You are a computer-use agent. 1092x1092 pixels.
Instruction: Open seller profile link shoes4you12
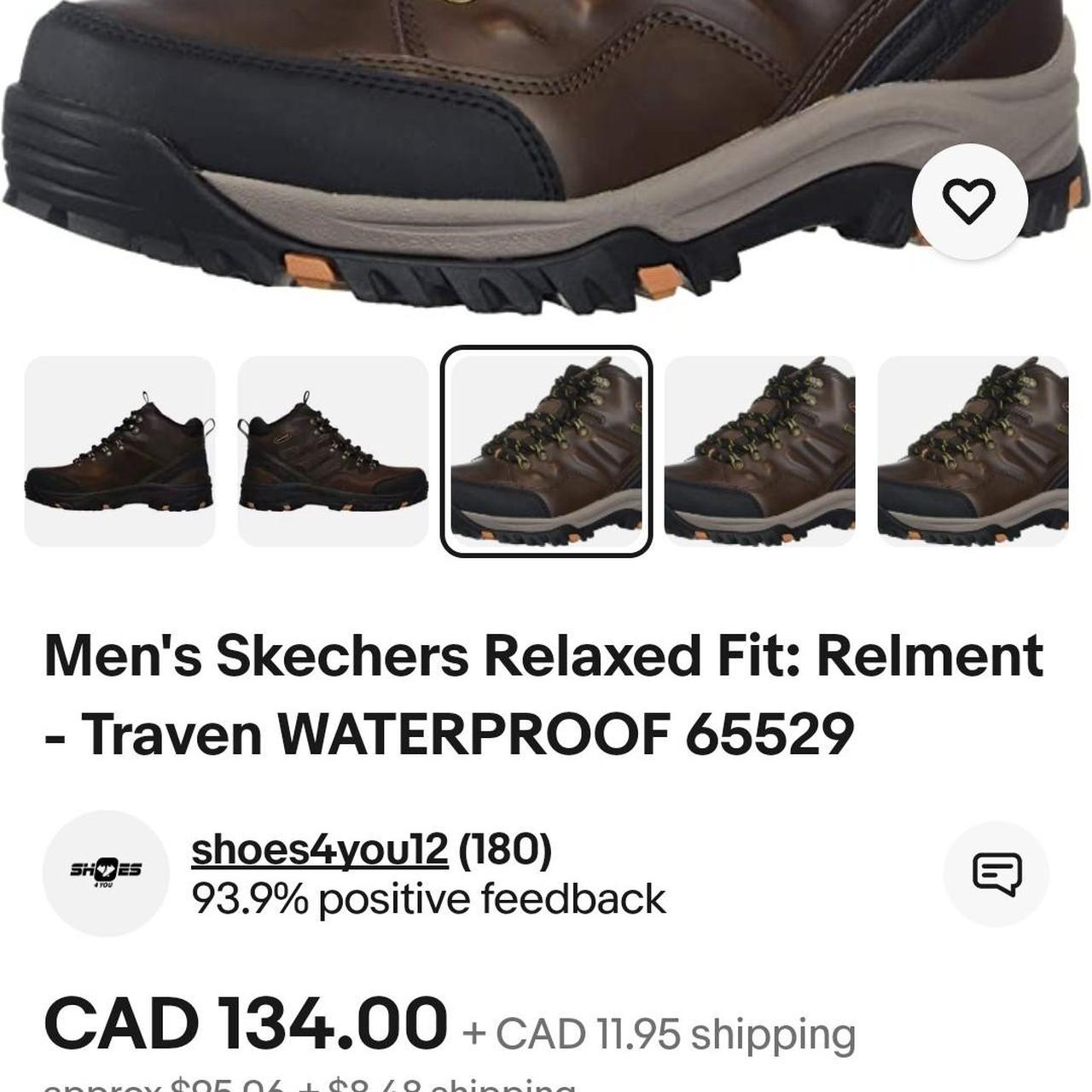pos(319,849)
